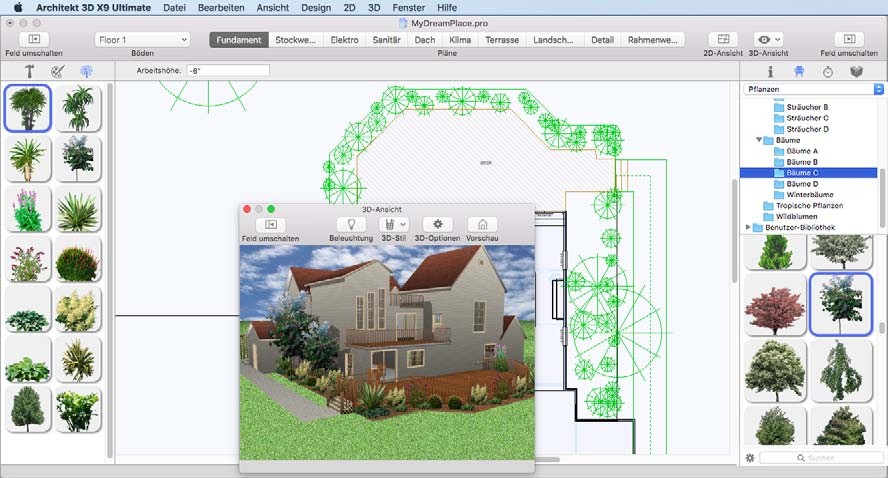
Task: Switch to the Sanitär plan tab
Action: 386,40
